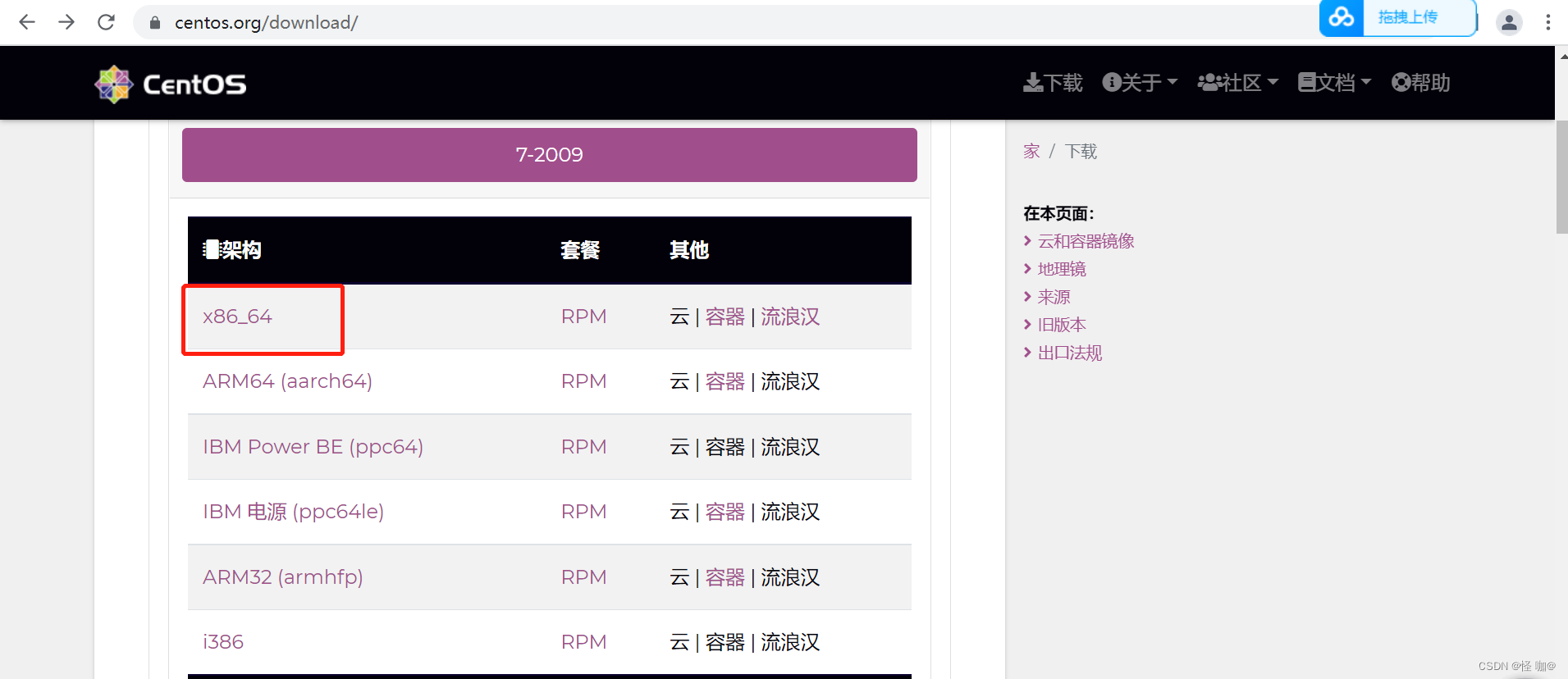Open the i386 architecture link
This screenshot has width=1568, height=679.
point(223,642)
